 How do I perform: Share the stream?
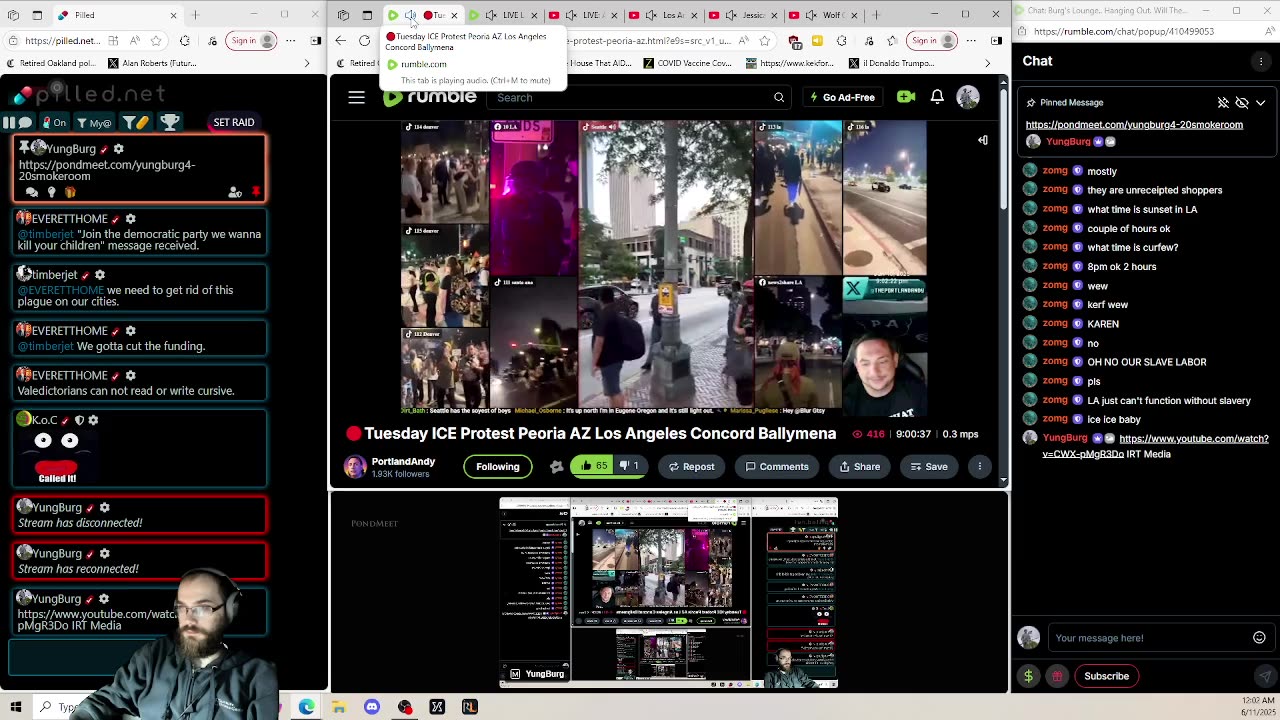click(x=860, y=467)
